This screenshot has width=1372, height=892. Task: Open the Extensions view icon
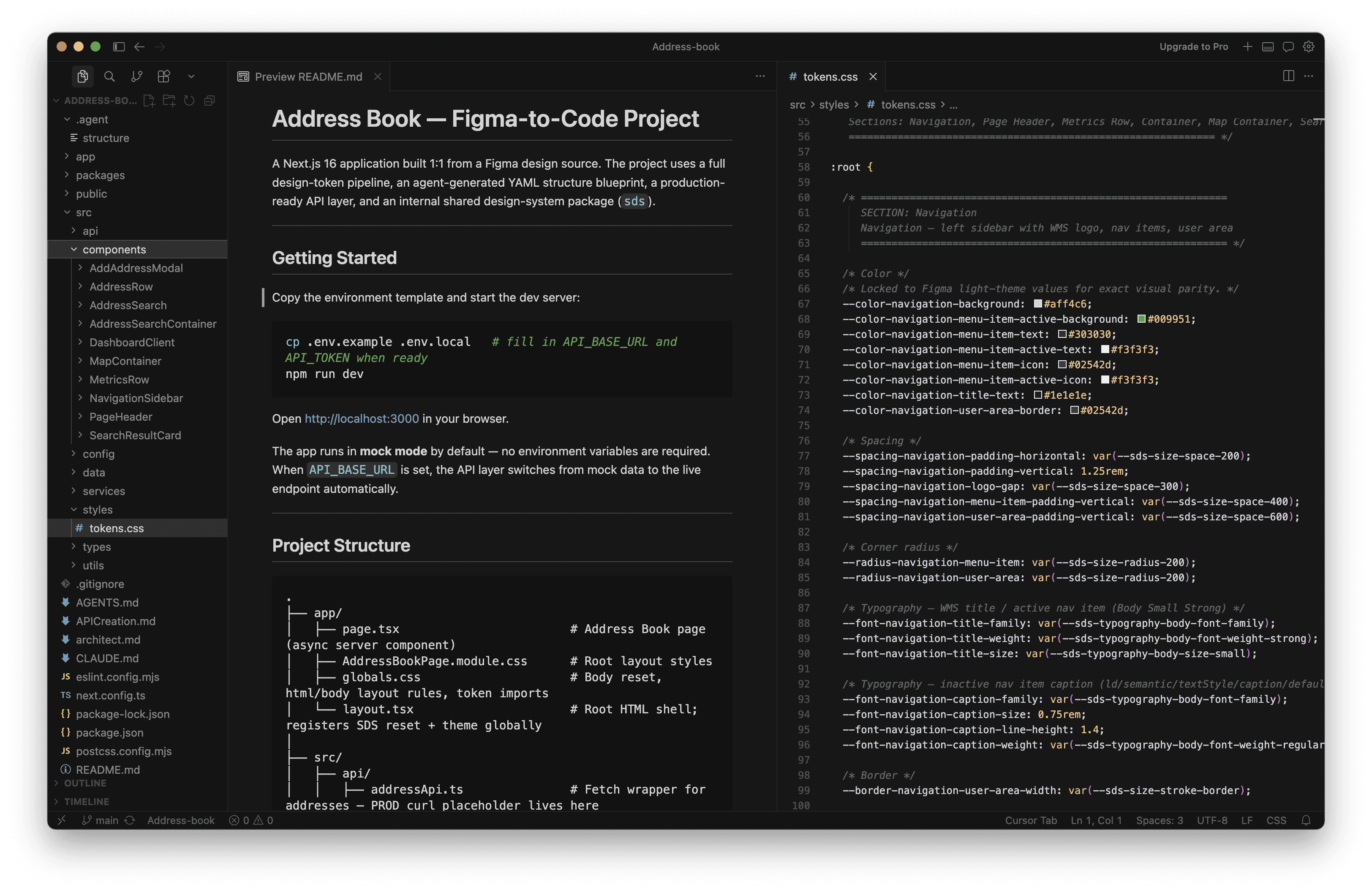pyautogui.click(x=164, y=76)
